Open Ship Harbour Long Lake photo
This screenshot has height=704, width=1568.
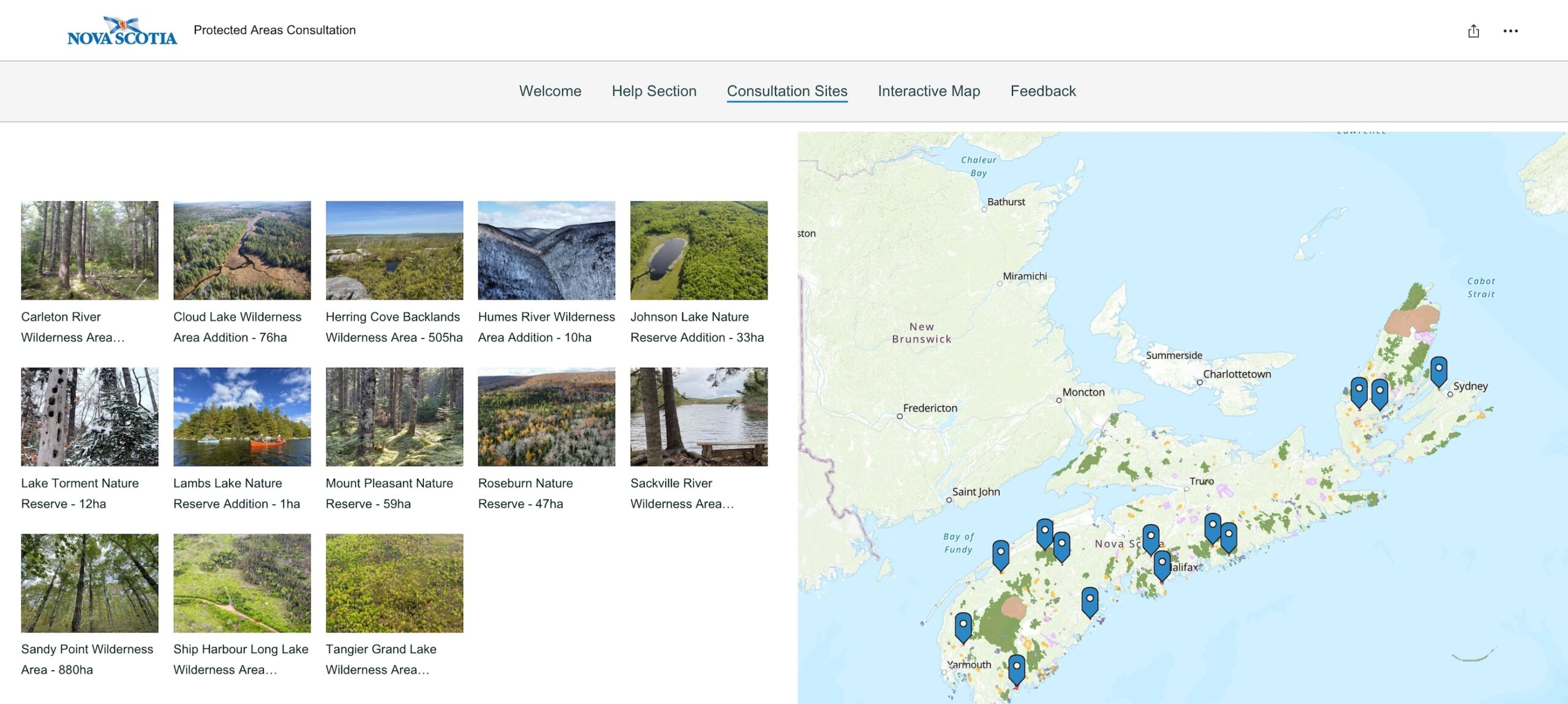(x=242, y=583)
